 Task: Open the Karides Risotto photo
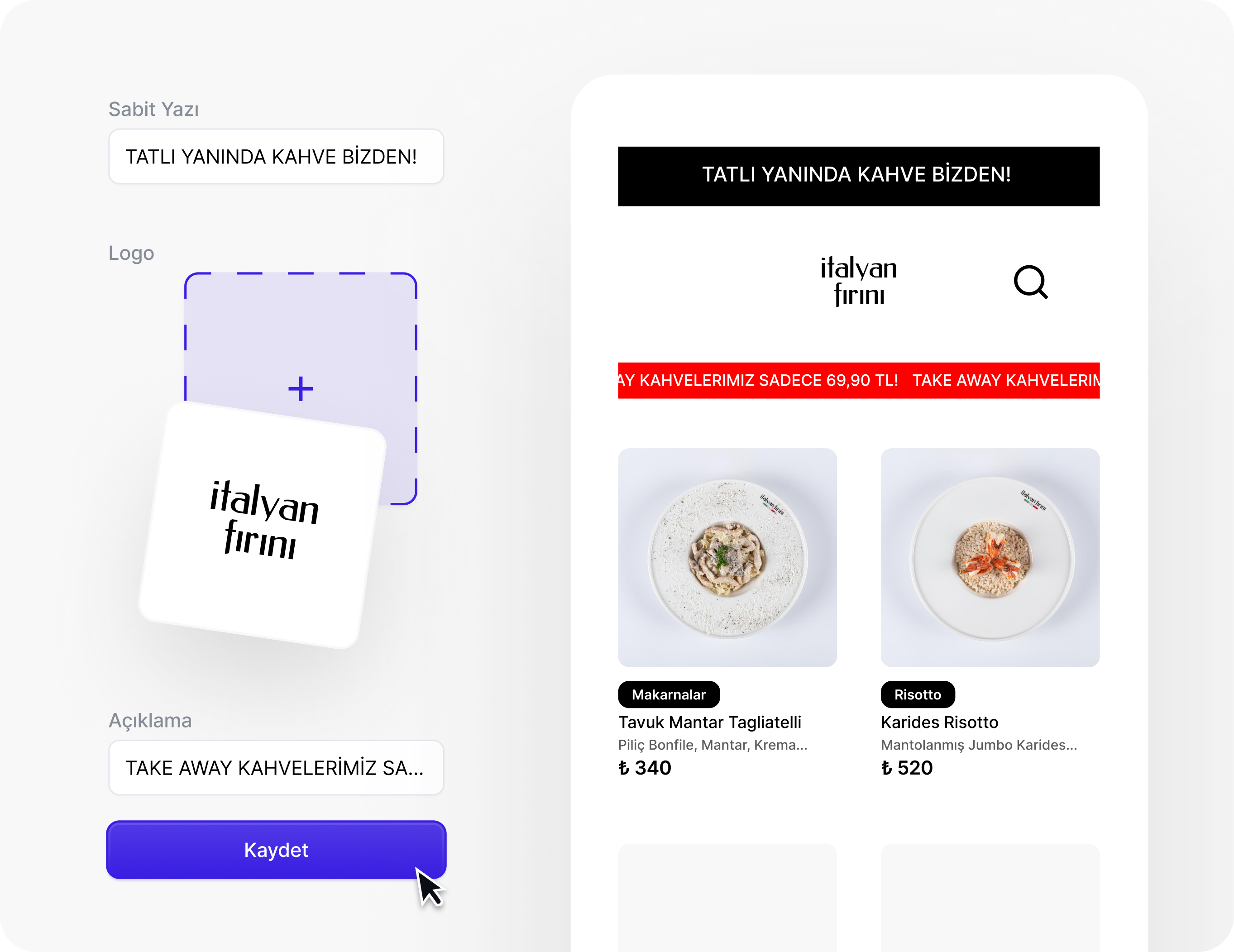coord(990,558)
